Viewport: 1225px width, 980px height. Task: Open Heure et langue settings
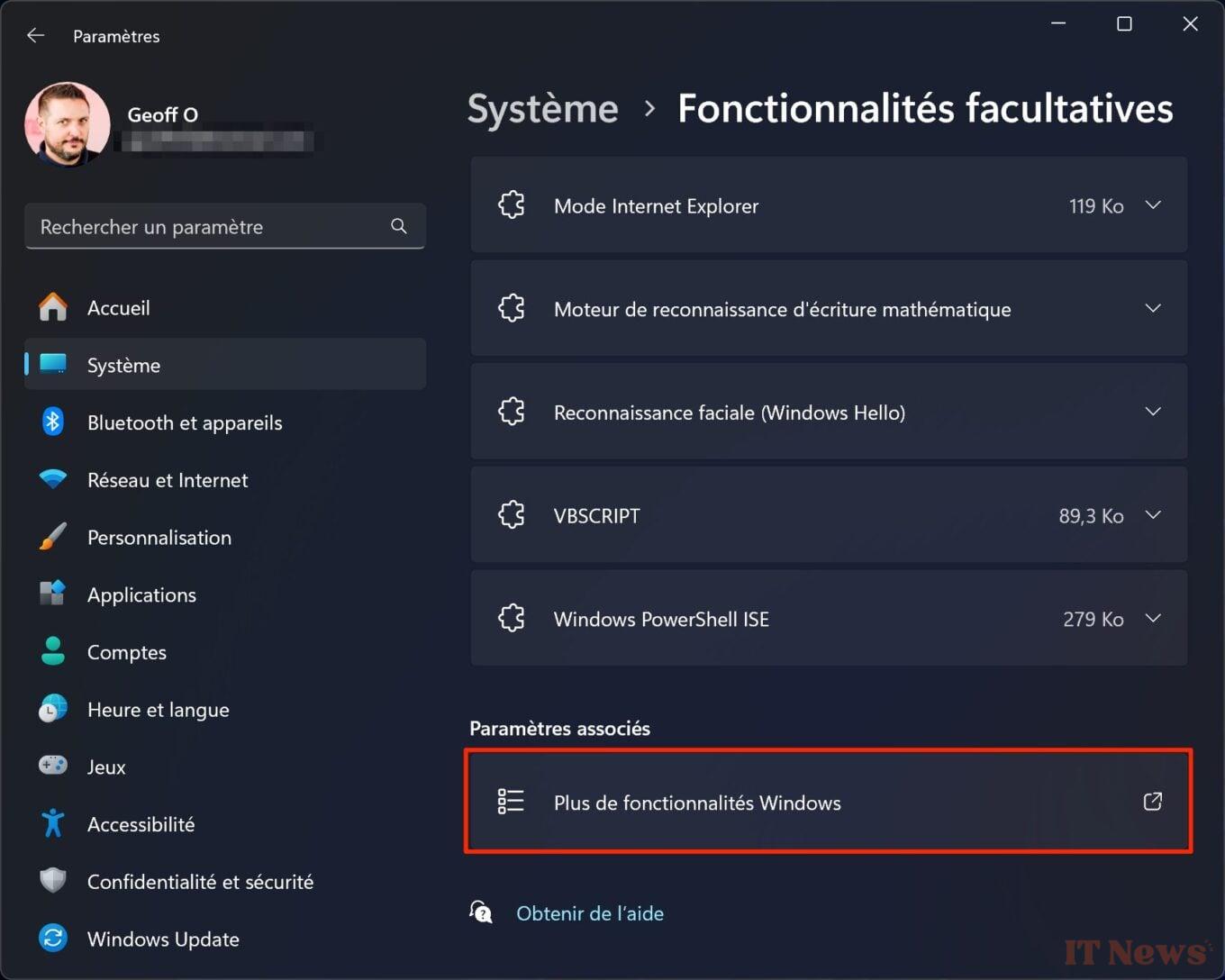point(158,709)
